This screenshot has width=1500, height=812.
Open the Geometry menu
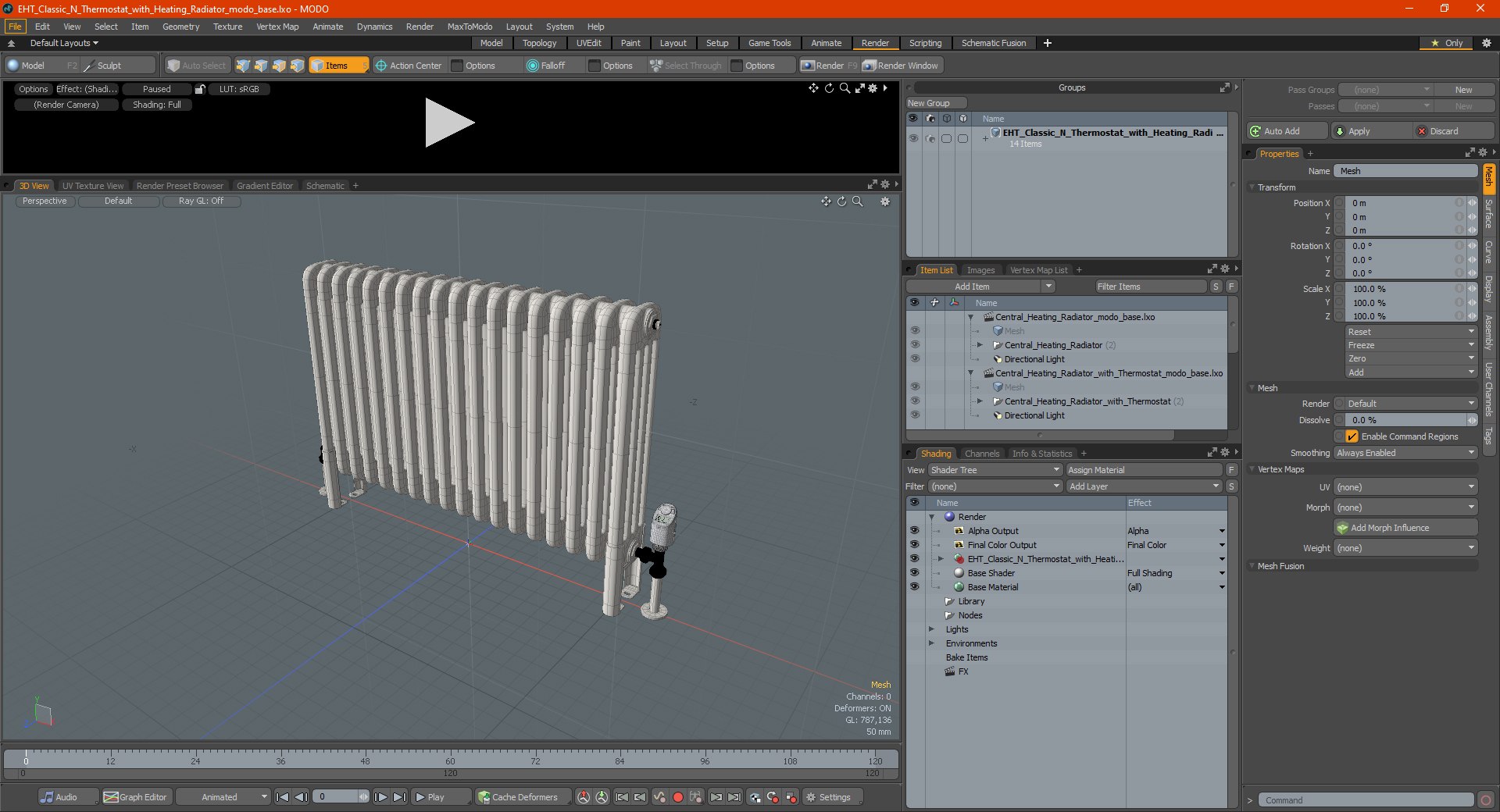[180, 27]
